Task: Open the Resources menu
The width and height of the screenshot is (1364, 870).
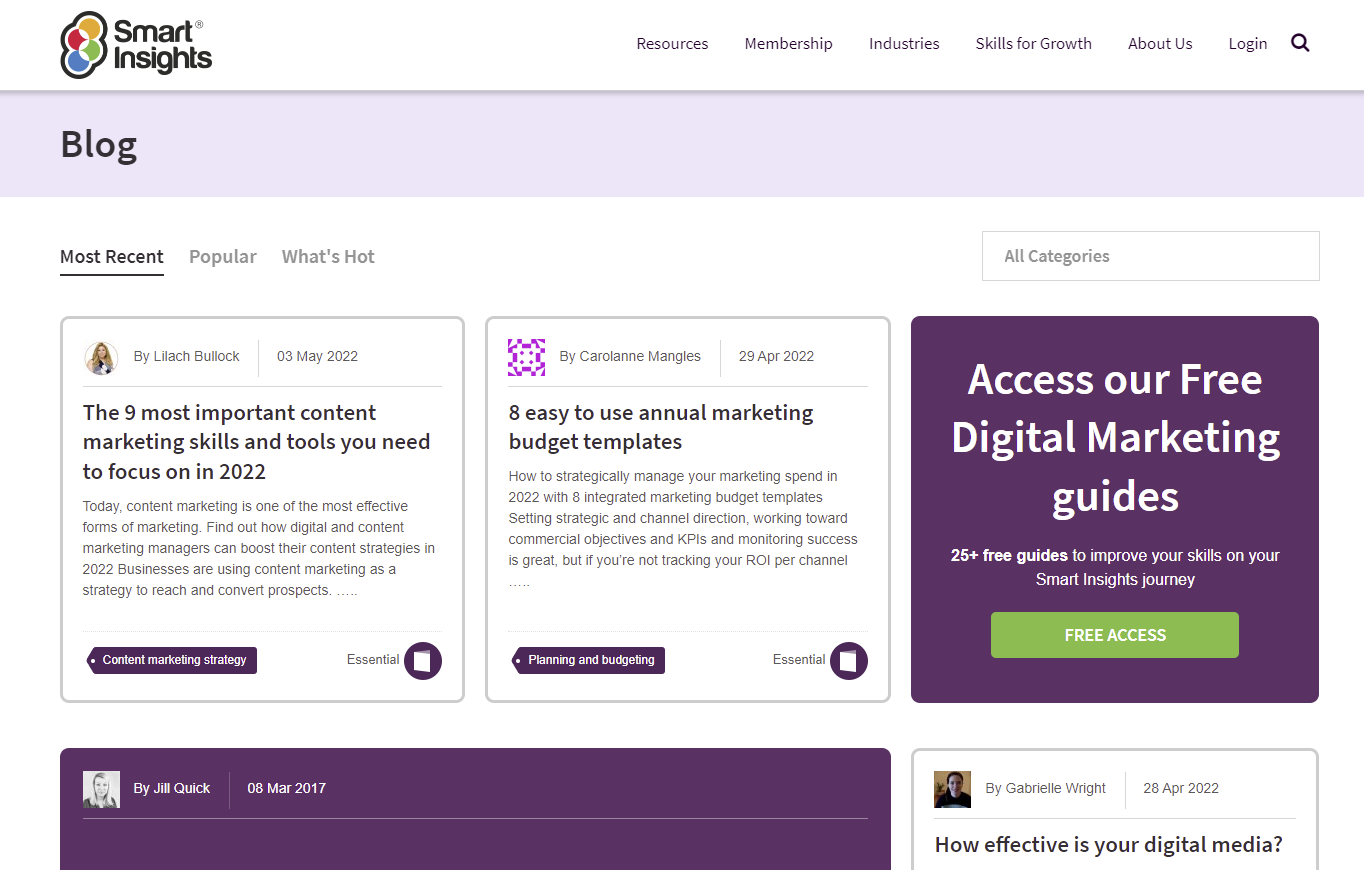Action: point(672,44)
